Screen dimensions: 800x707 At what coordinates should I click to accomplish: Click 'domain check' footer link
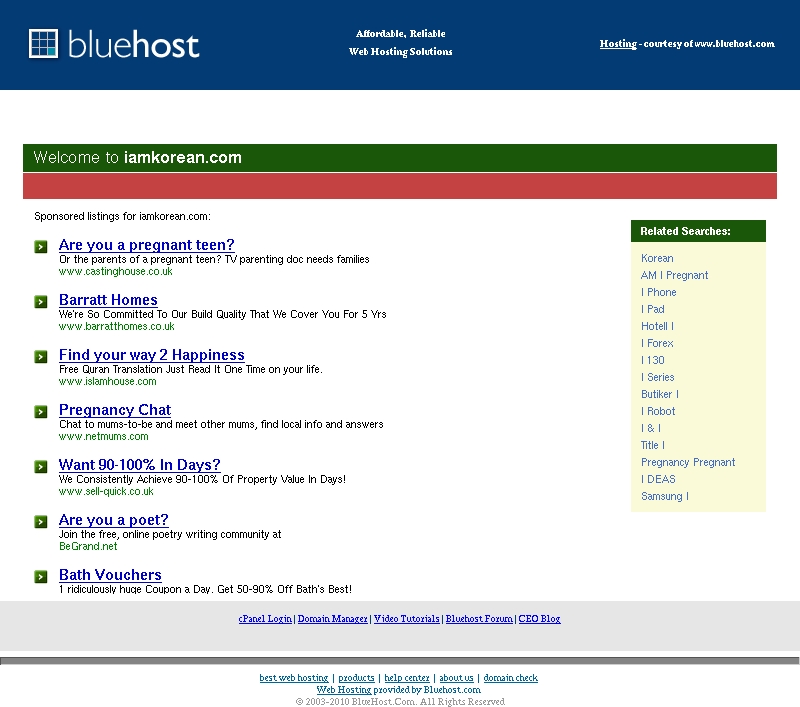pos(511,678)
